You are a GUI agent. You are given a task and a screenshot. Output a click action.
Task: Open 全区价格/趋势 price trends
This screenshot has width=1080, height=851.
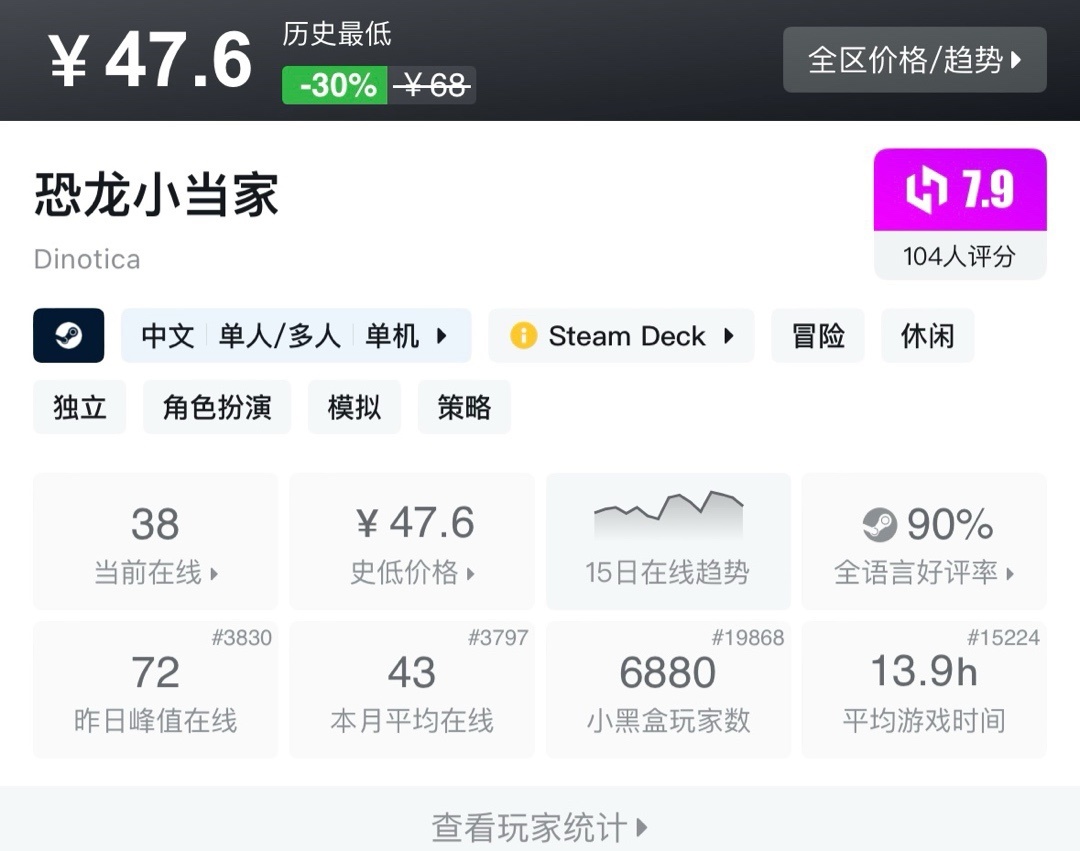click(915, 60)
